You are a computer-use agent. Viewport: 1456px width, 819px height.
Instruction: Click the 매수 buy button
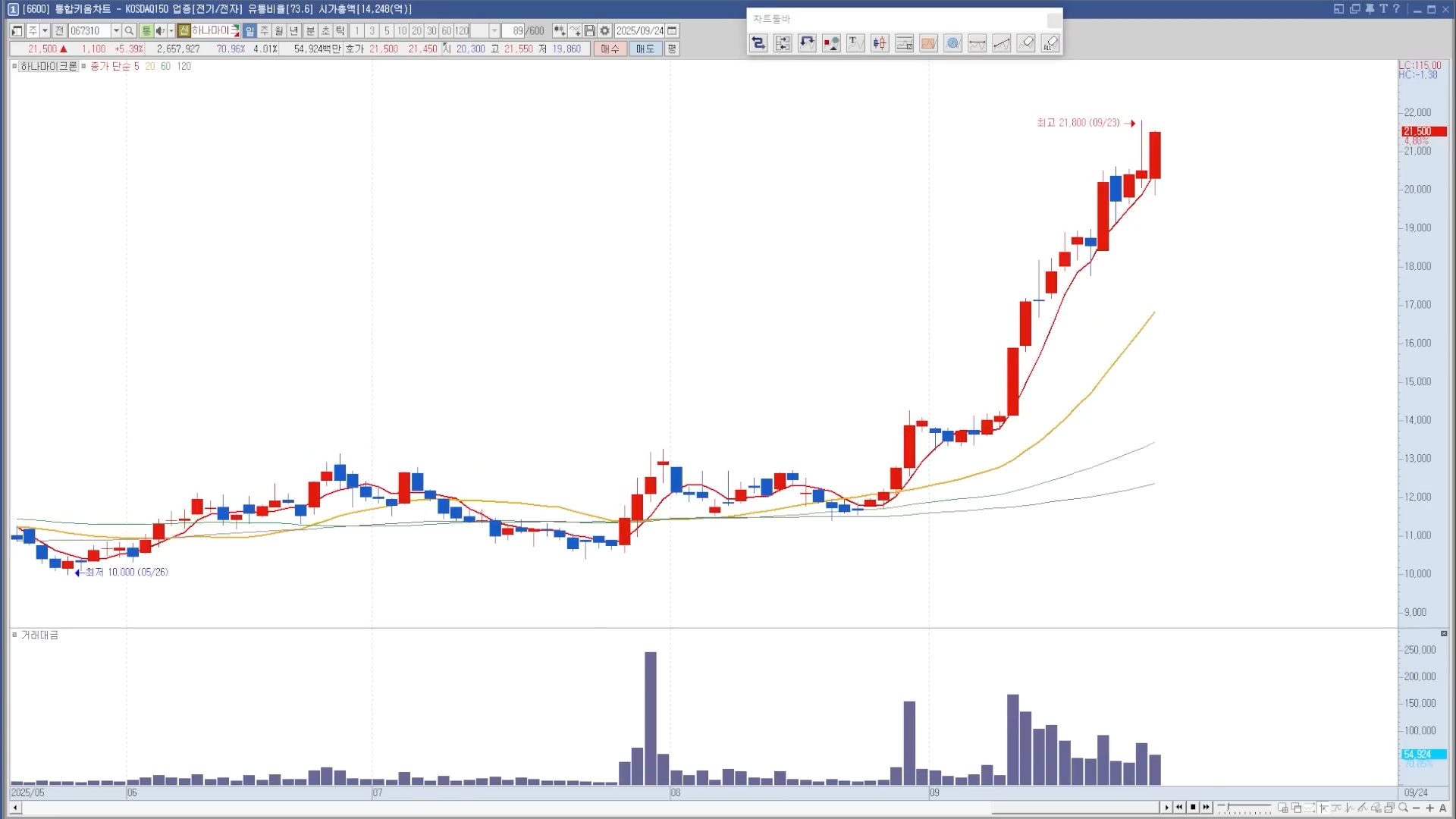tap(610, 49)
